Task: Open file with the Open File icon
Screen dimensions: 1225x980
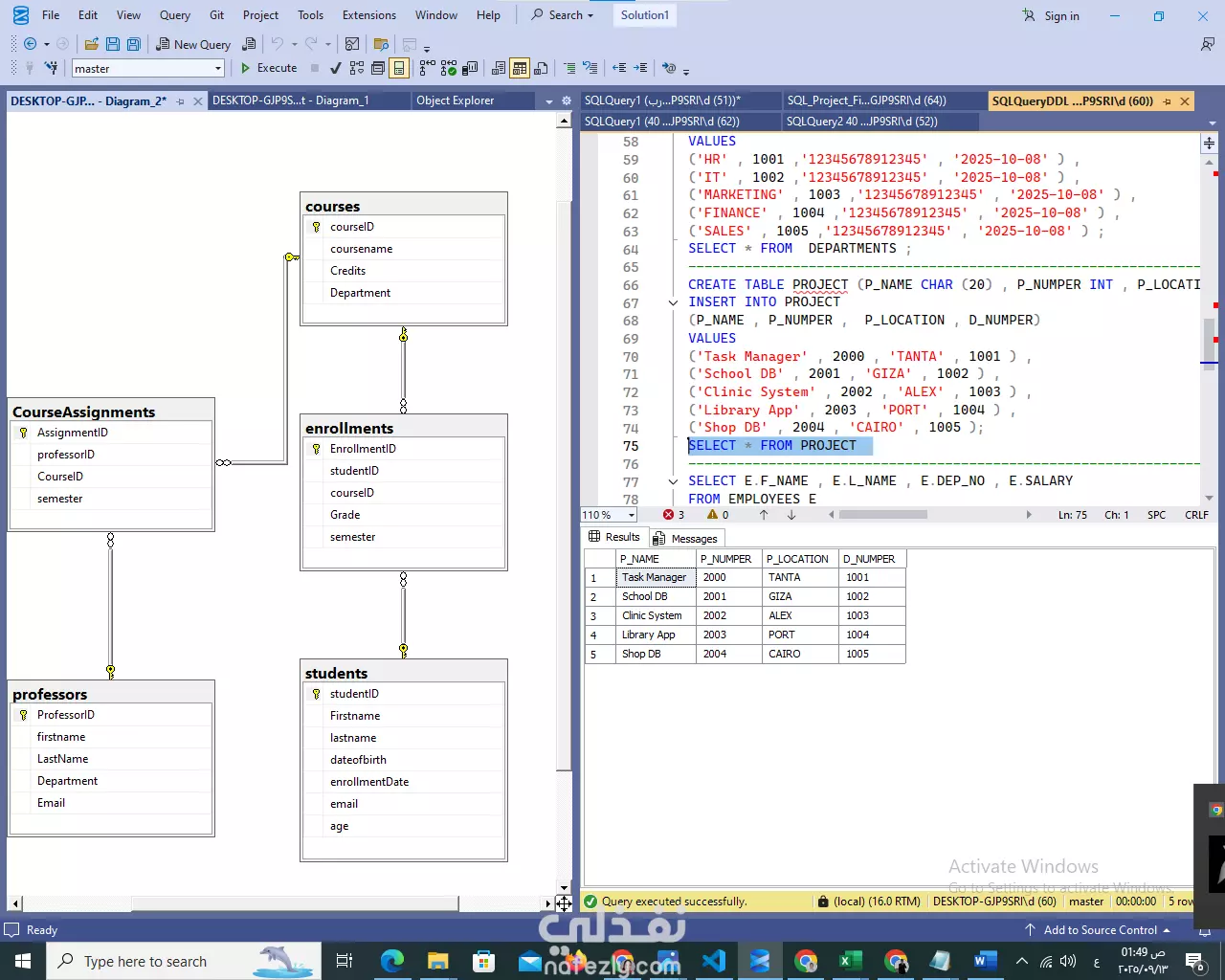Action: [91, 44]
